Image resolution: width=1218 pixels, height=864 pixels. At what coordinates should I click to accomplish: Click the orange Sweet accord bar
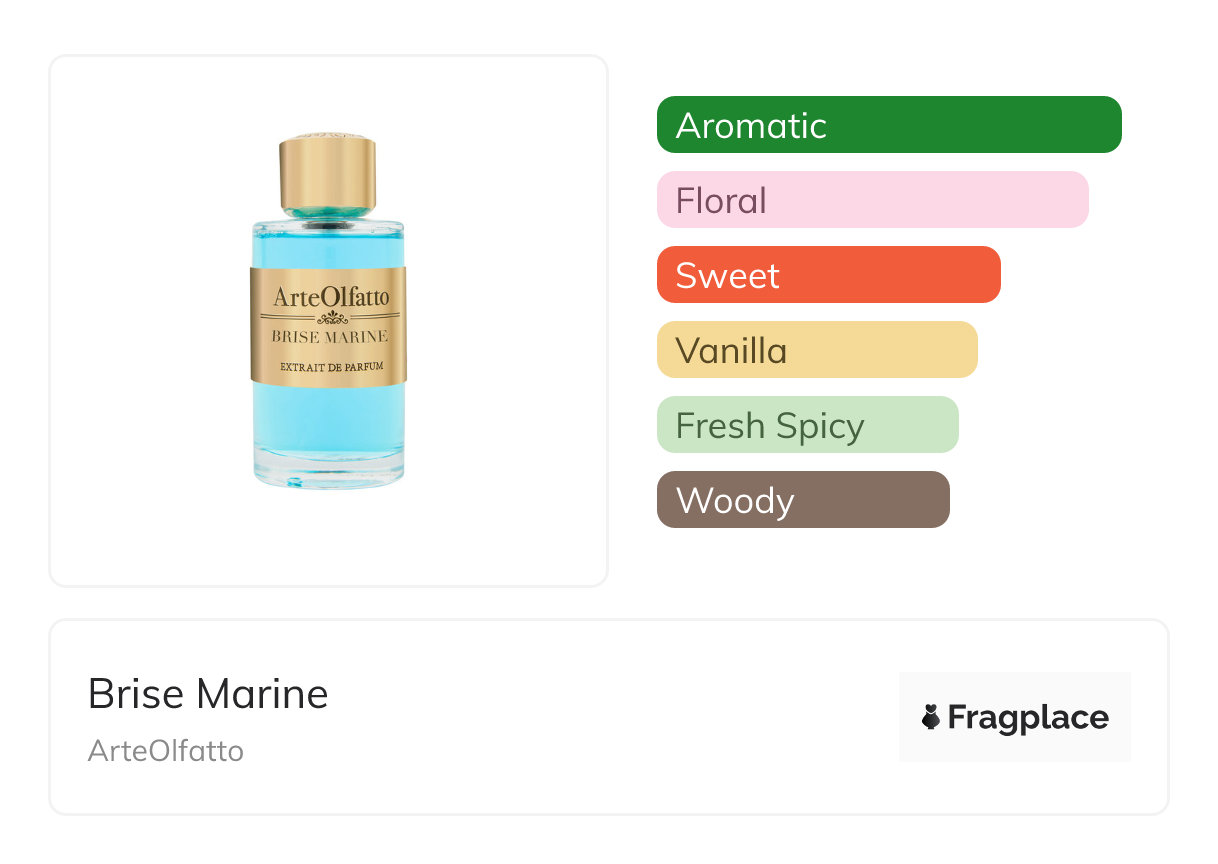828,275
